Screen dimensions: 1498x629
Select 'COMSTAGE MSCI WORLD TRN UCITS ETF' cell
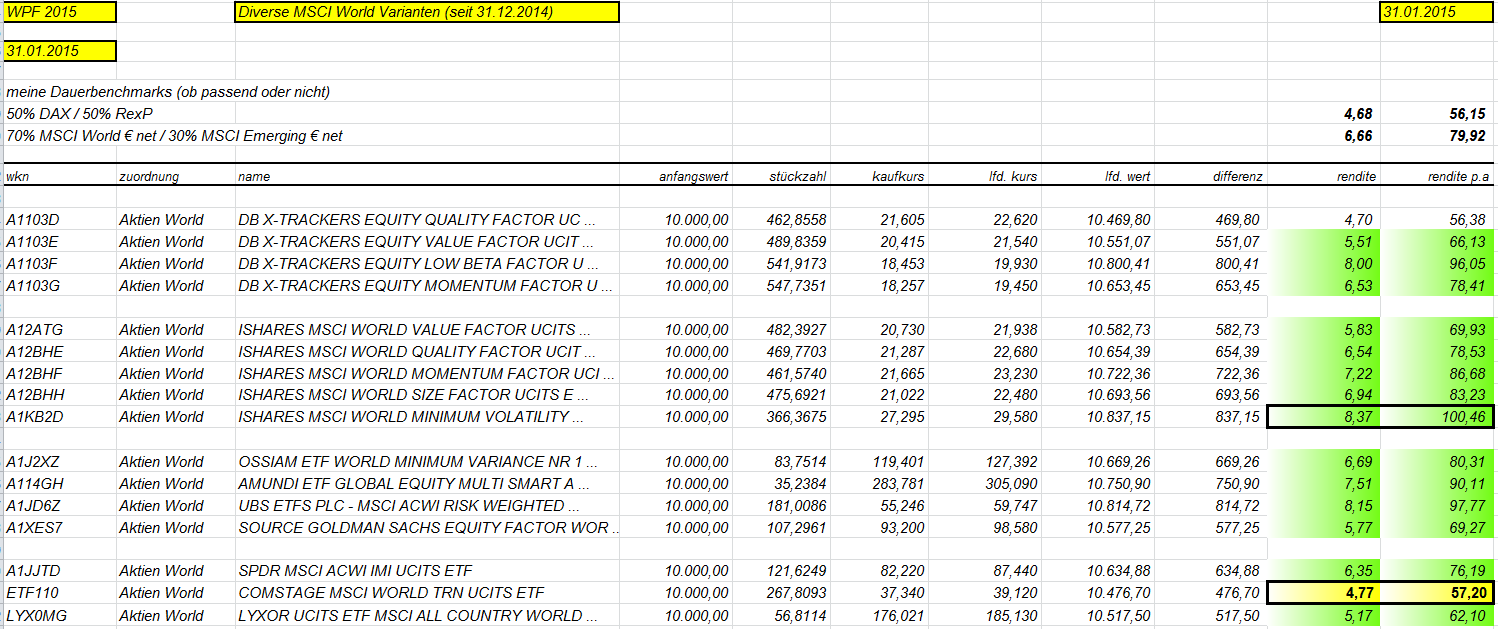tap(391, 593)
